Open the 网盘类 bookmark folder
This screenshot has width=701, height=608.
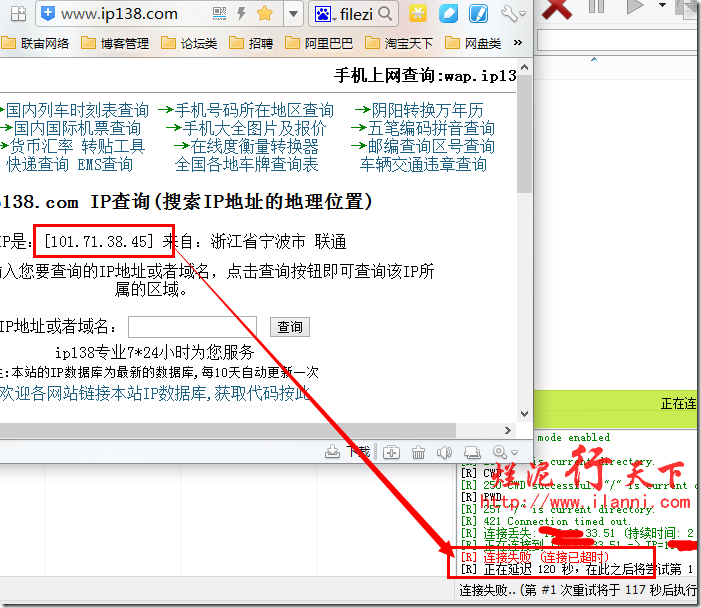click(473, 43)
